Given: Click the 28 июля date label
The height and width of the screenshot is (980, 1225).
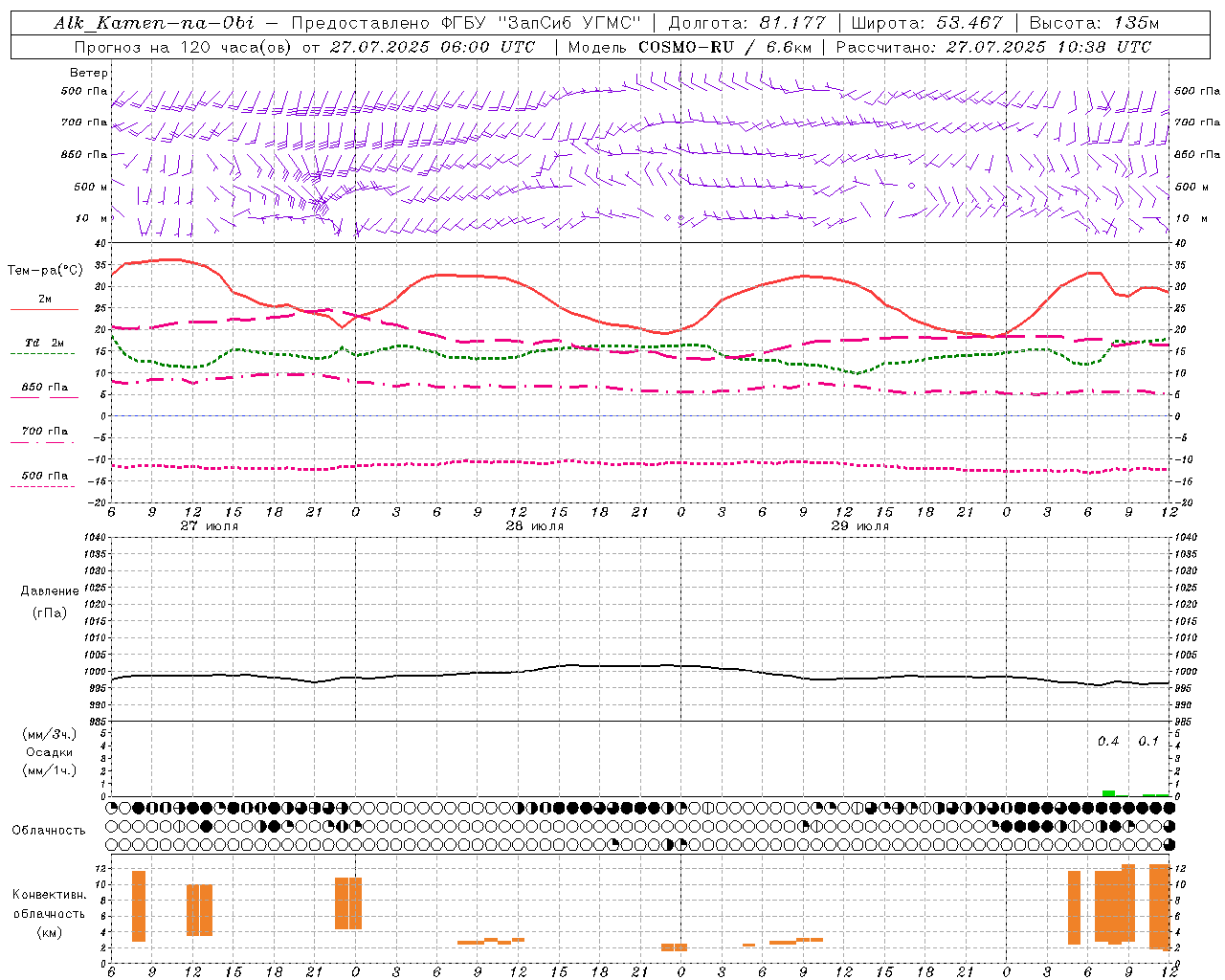Looking at the screenshot, I should (x=535, y=526).
